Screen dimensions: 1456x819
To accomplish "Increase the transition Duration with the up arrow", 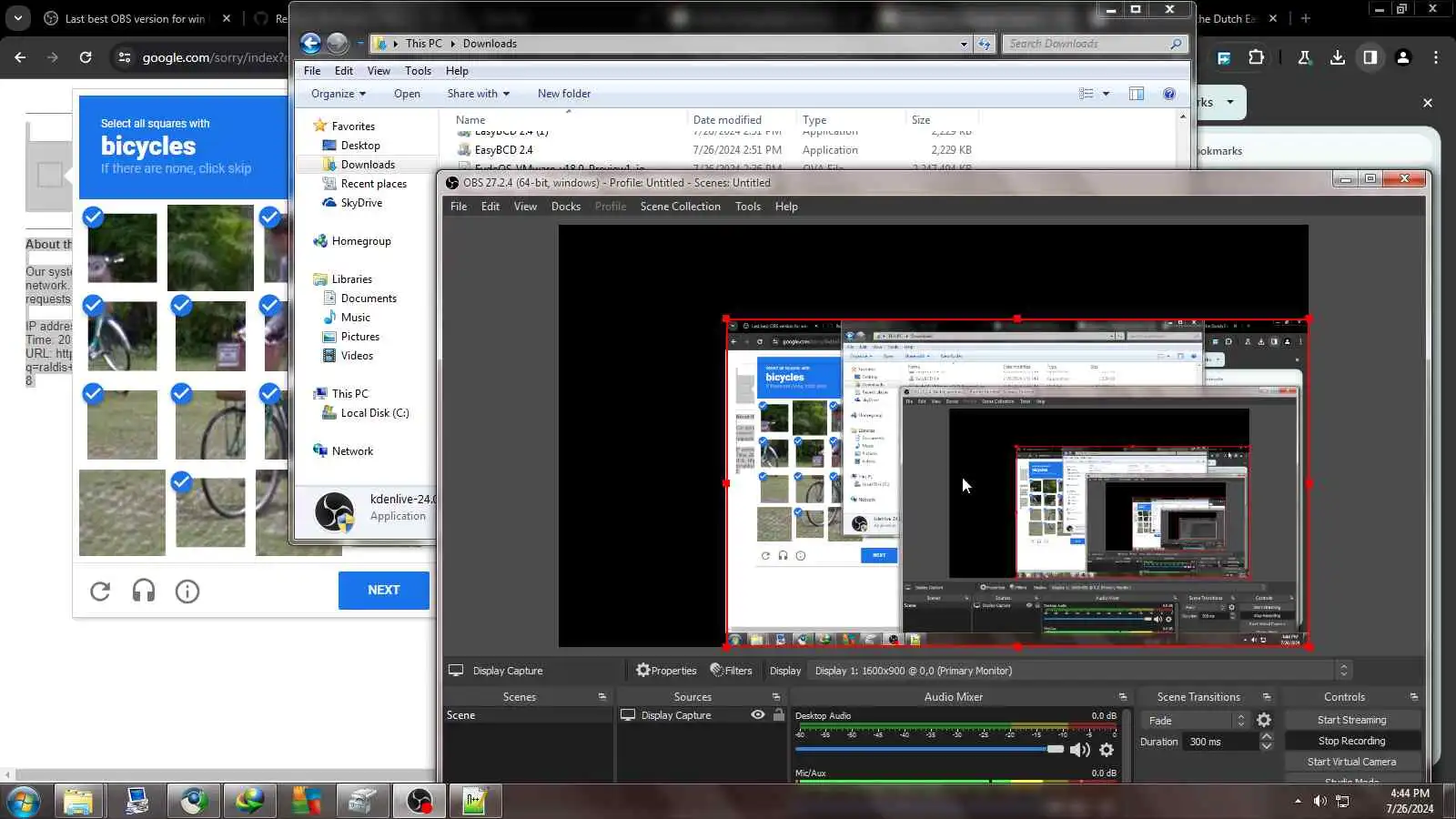I will tap(1266, 736).
